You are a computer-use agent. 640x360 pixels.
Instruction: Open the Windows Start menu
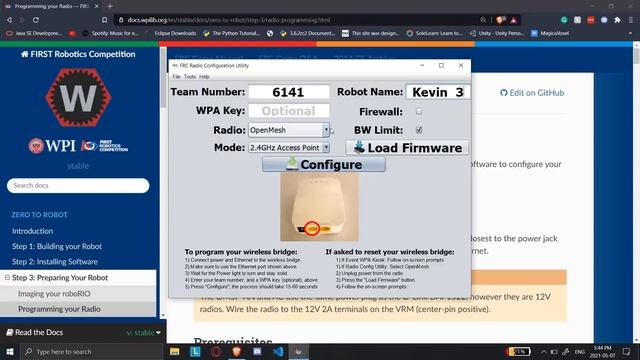10,351
